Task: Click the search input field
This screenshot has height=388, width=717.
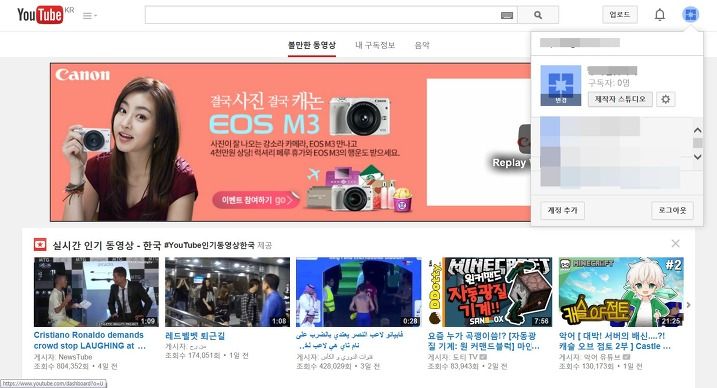Action: [322, 15]
